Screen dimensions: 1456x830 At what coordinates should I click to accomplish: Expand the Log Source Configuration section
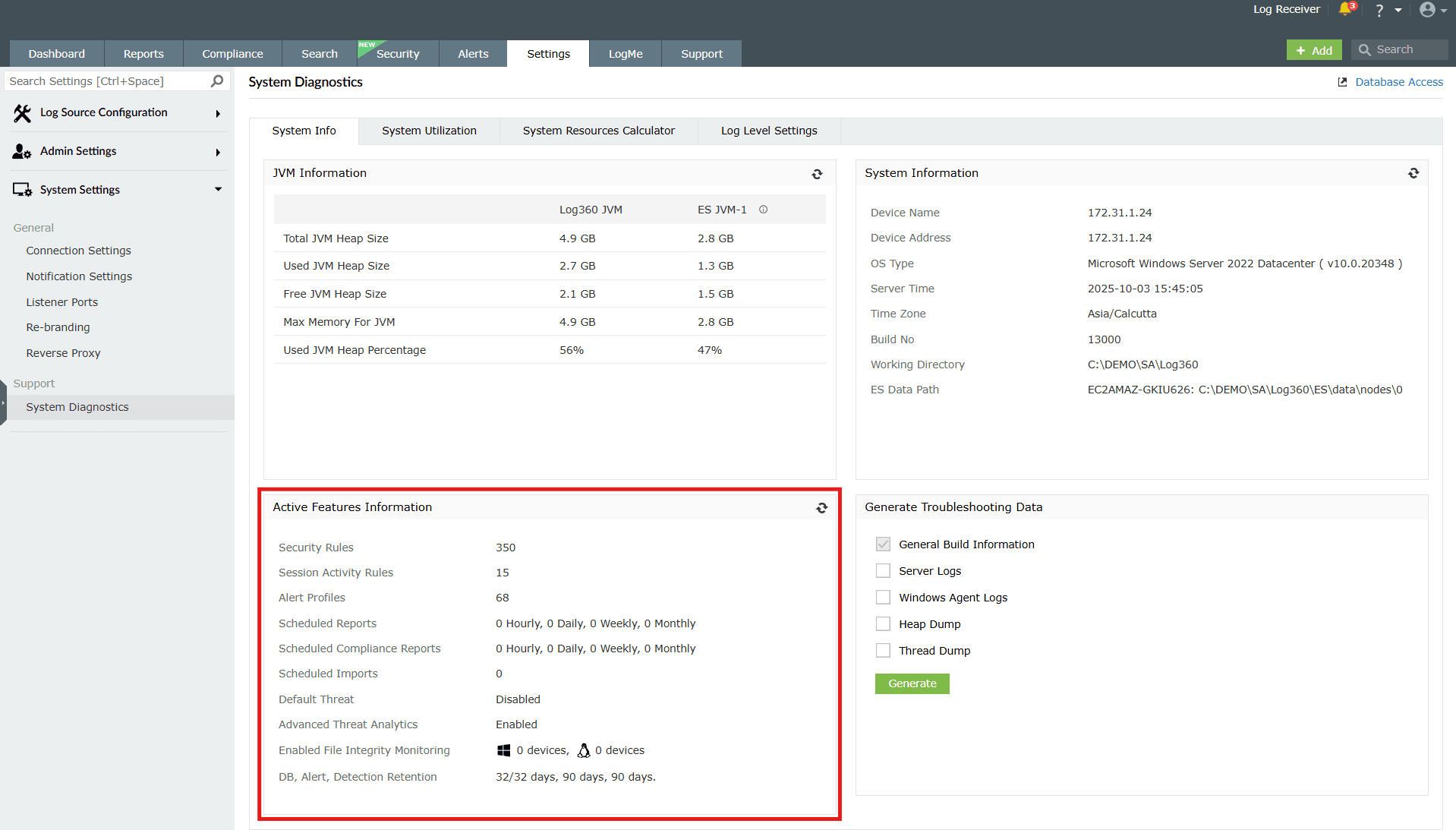[x=218, y=114]
